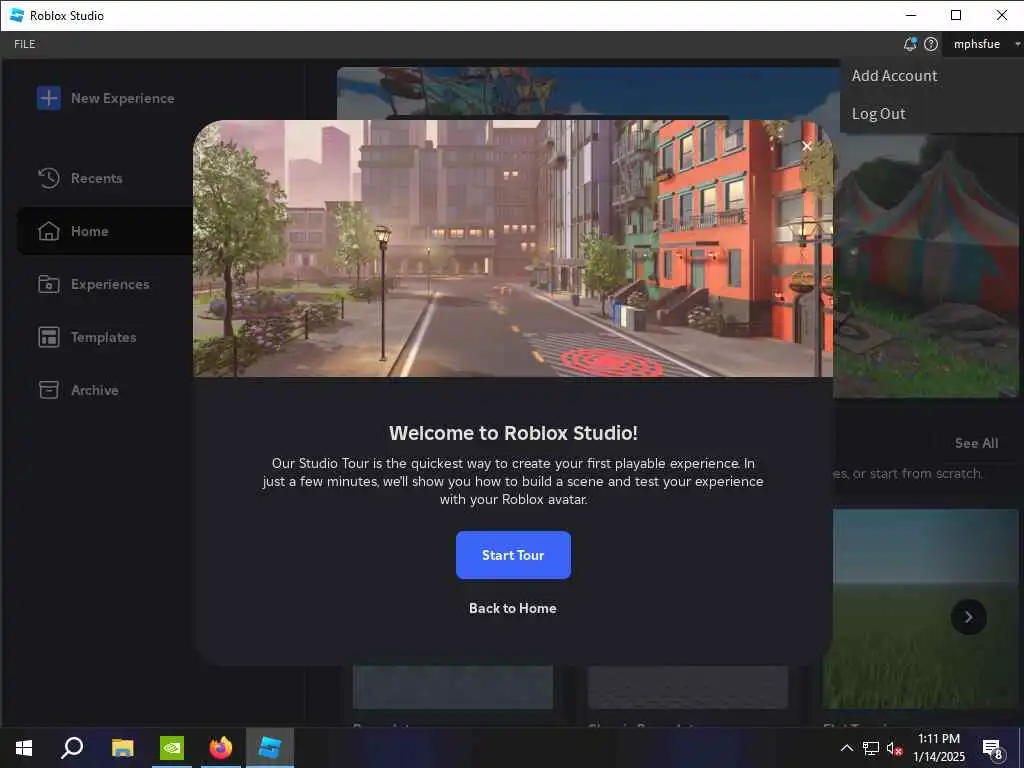The height and width of the screenshot is (768, 1024).
Task: Open the notifications bell icon
Action: [910, 44]
